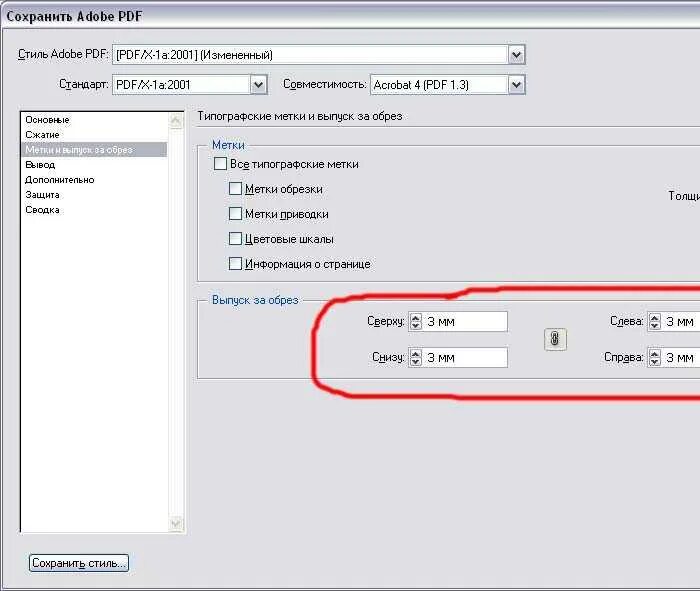Viewport: 700px width, 591px height.
Task: Select the Сводка category
Action: click(x=94, y=210)
